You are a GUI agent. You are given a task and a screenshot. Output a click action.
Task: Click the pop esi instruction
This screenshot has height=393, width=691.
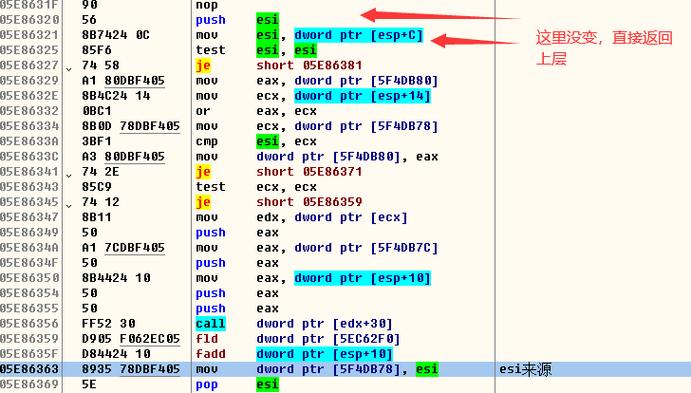click(237, 385)
